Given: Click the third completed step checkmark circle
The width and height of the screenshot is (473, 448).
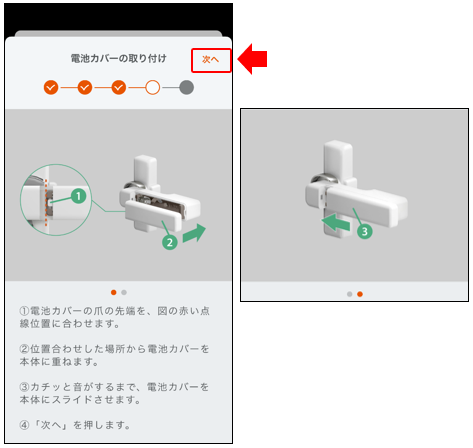Looking at the screenshot, I should [119, 88].
